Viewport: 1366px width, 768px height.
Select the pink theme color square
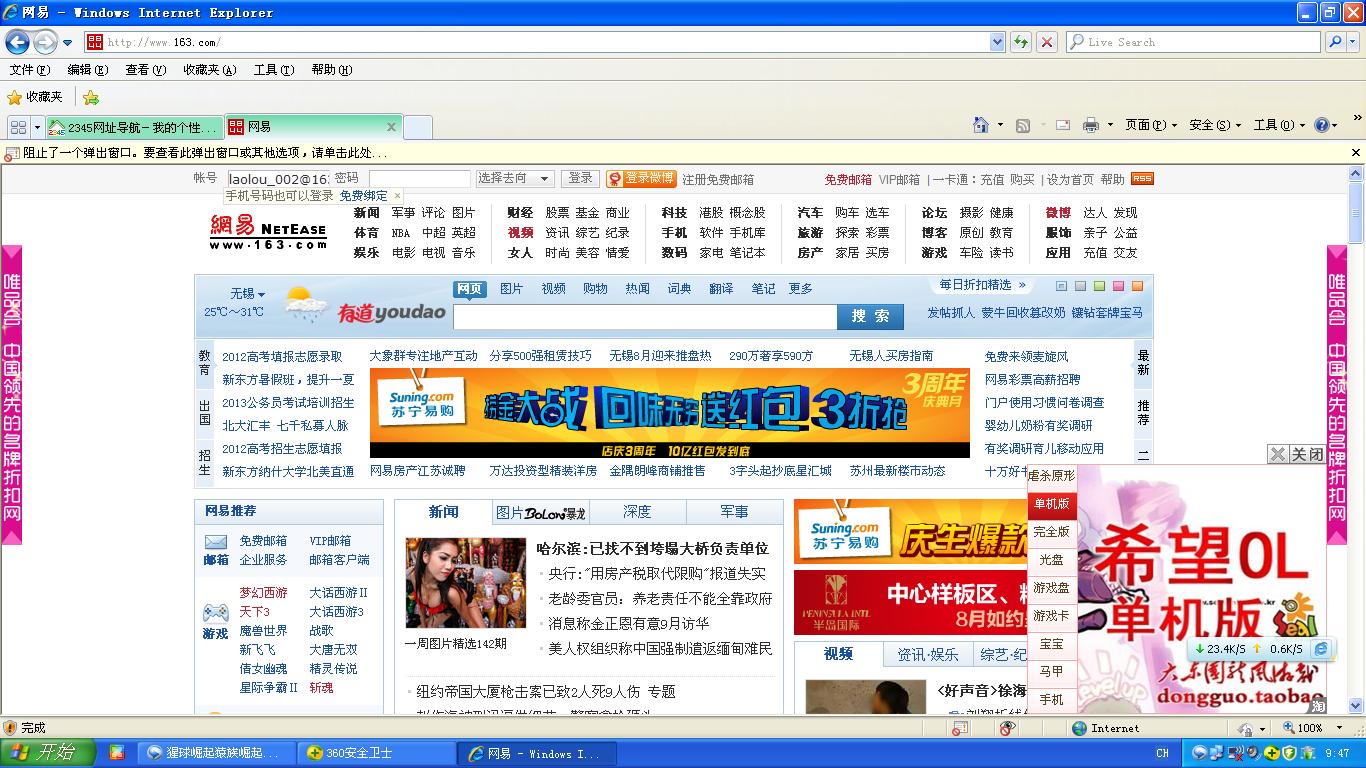click(x=1118, y=286)
